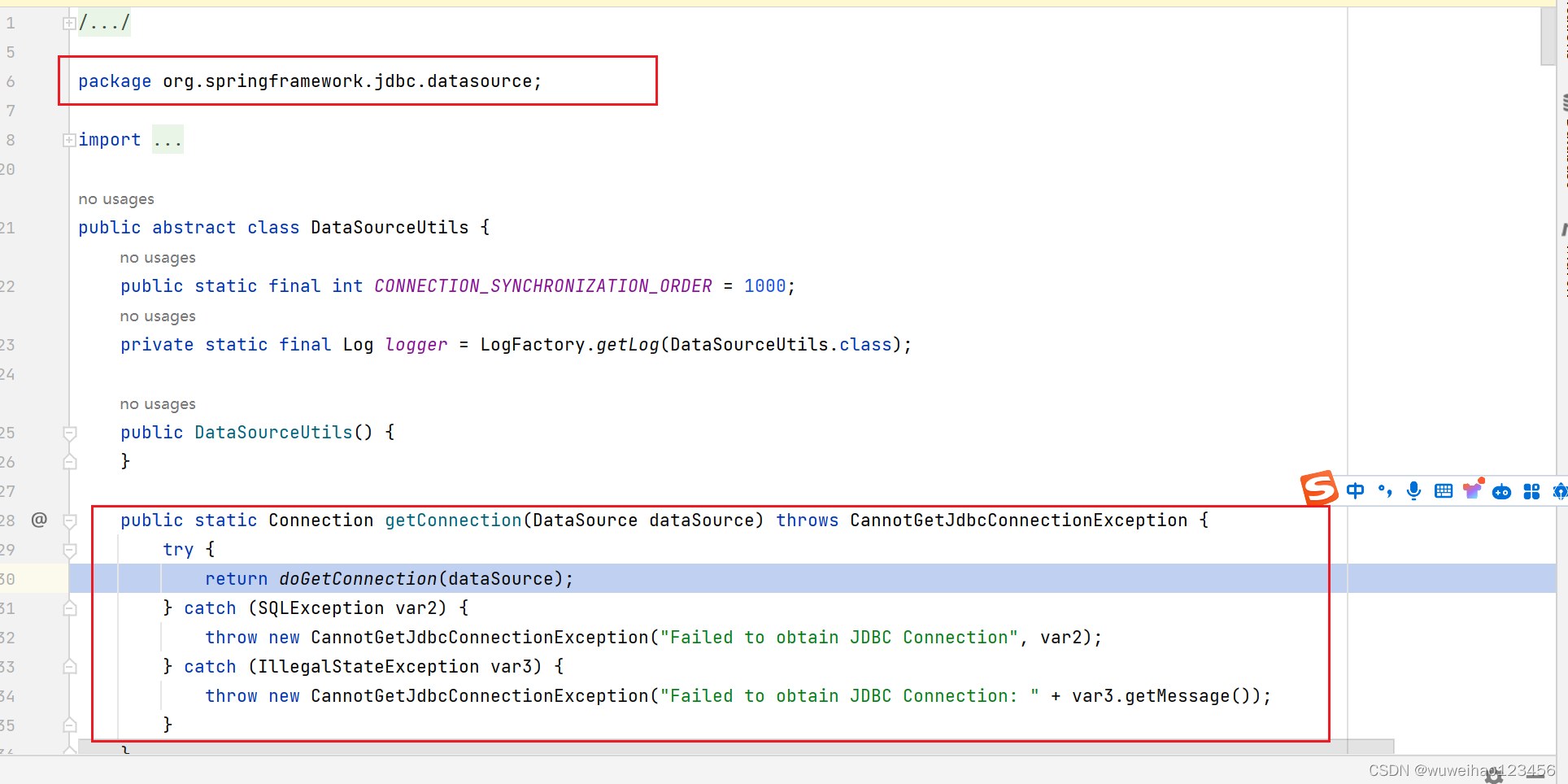Click the doGetConnection call on line 30

358,579
